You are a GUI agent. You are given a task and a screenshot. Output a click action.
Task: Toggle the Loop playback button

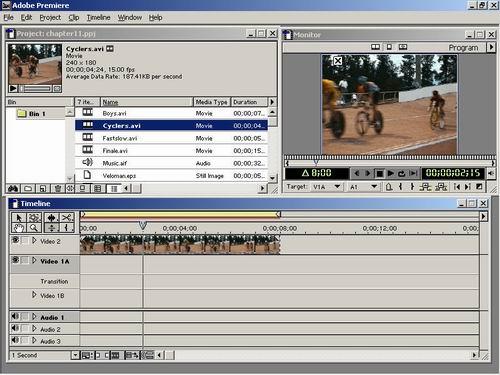(402, 173)
